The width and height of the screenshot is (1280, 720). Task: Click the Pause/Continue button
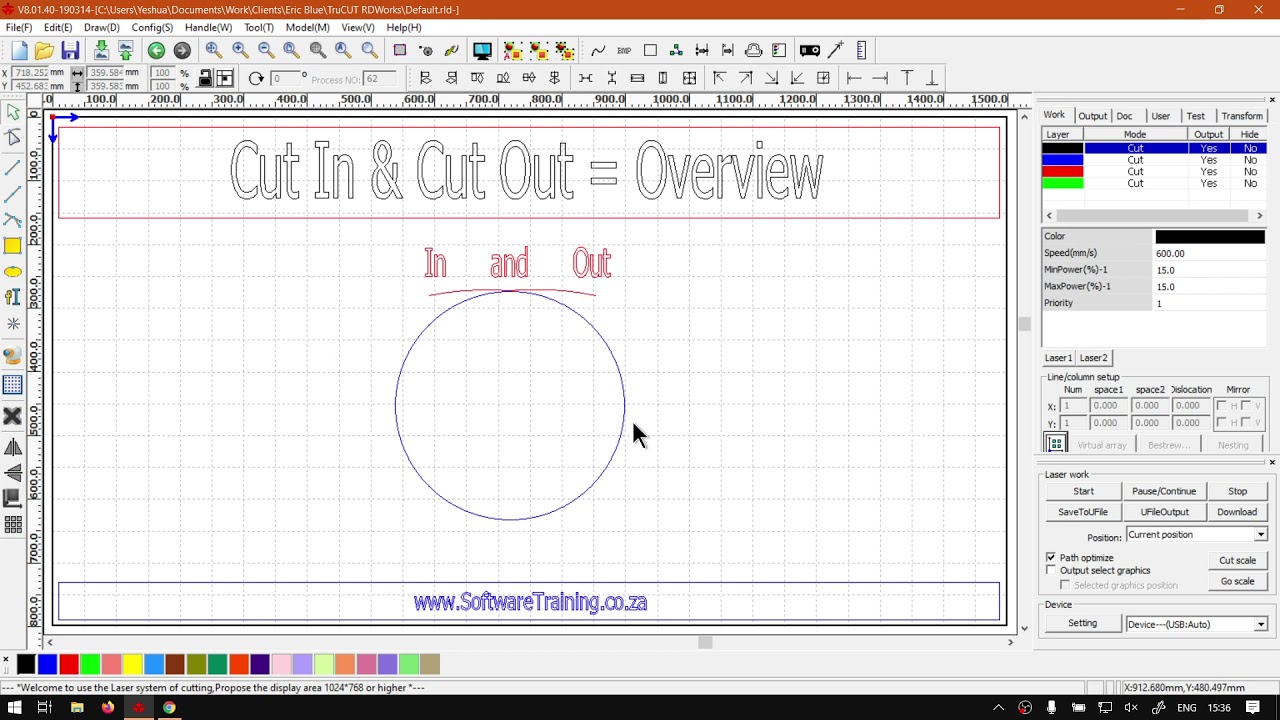pyautogui.click(x=1164, y=491)
